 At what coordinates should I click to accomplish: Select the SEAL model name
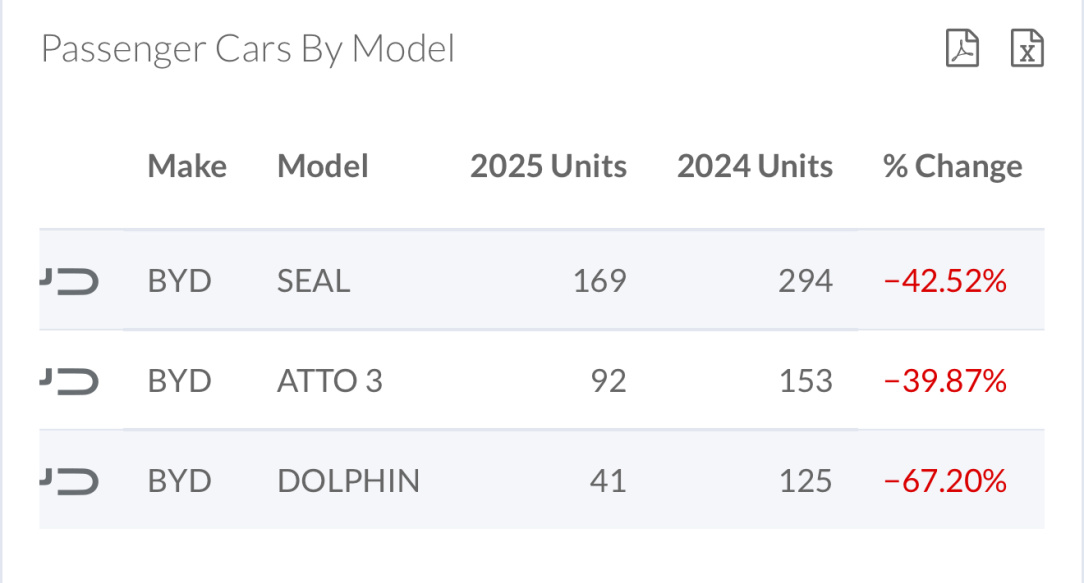314,281
